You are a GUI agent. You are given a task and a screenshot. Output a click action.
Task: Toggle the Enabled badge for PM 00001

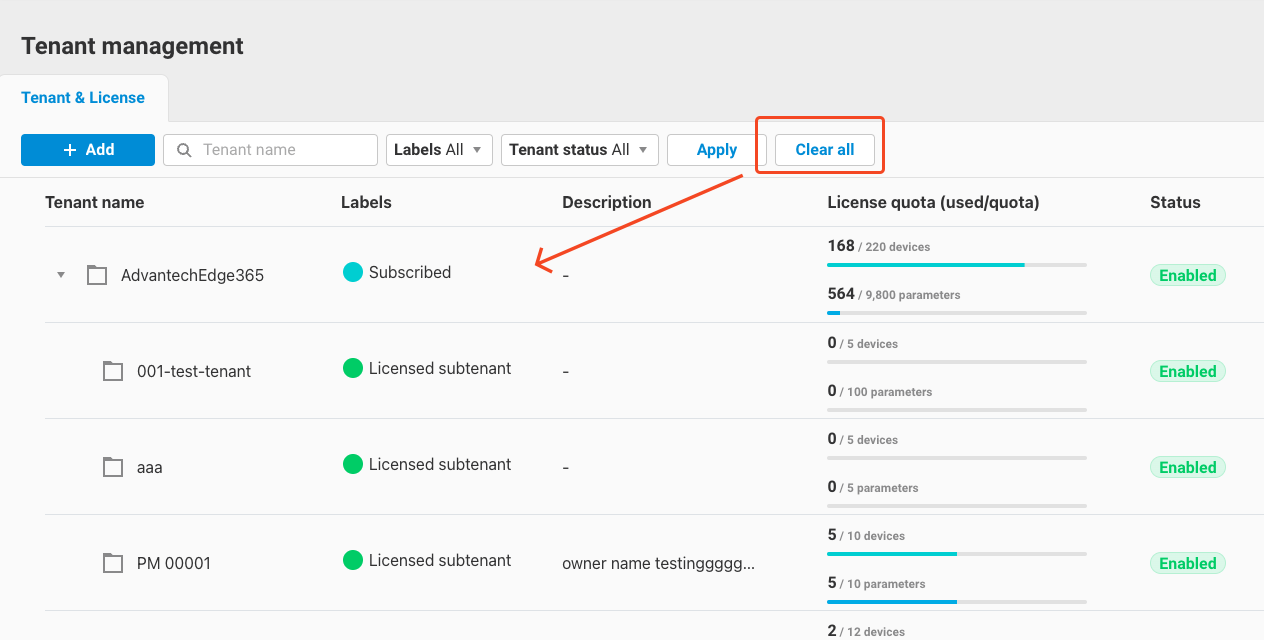(x=1187, y=562)
